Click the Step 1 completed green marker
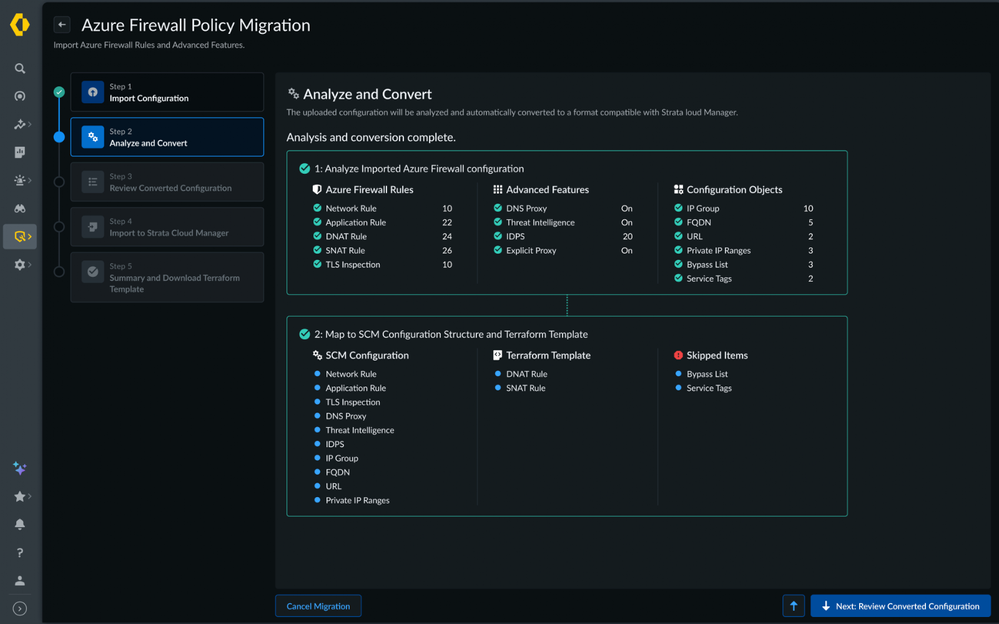999x624 pixels. point(59,92)
